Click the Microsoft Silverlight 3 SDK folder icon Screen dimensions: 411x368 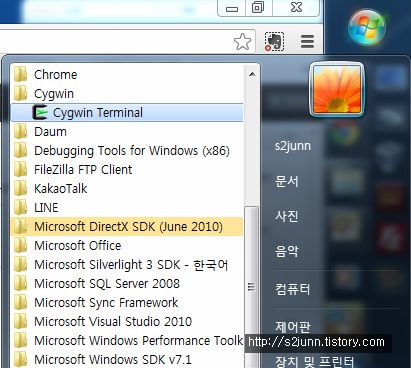tap(21, 264)
